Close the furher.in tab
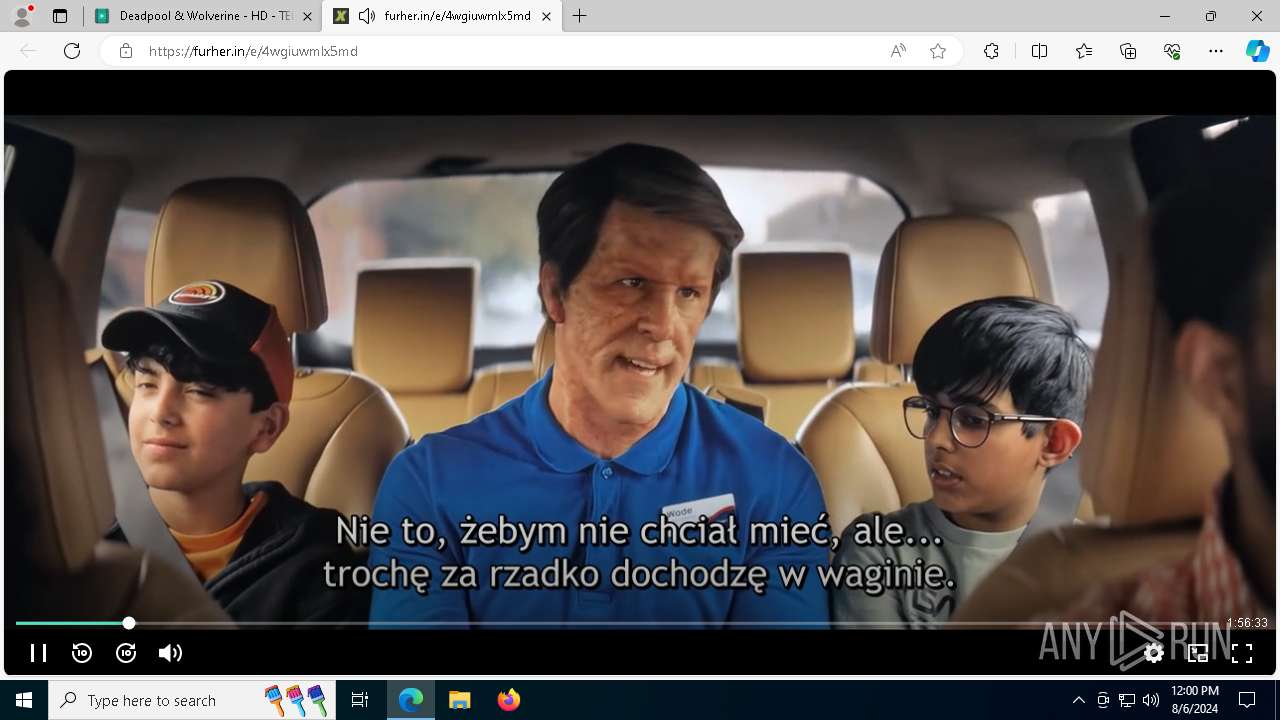 click(546, 16)
